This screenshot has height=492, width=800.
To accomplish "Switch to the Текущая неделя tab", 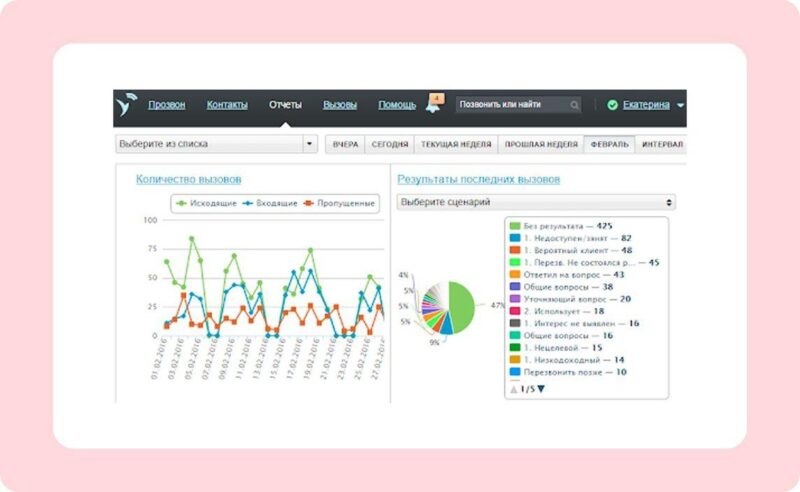I will click(x=456, y=144).
